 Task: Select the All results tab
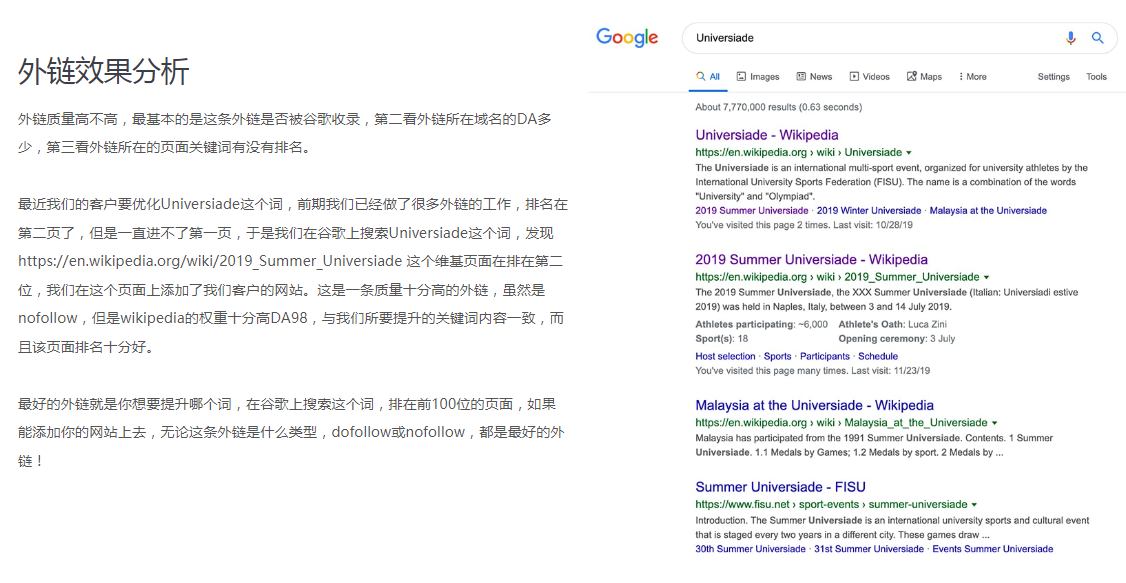(x=708, y=77)
